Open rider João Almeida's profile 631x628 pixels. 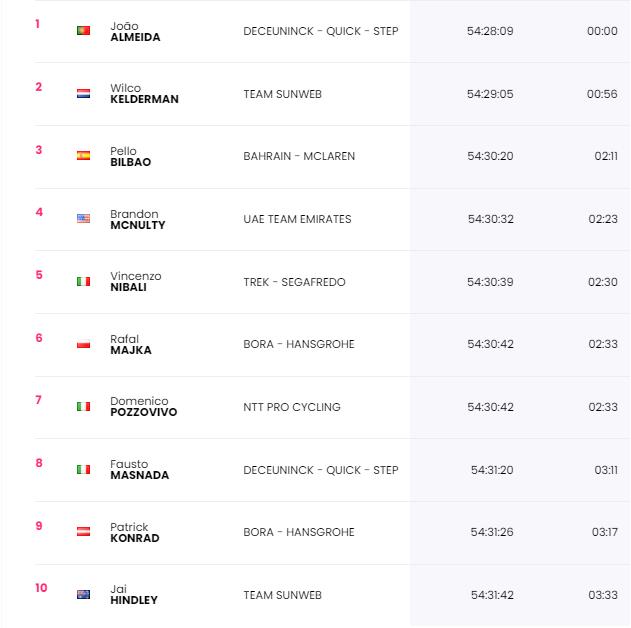[135, 31]
